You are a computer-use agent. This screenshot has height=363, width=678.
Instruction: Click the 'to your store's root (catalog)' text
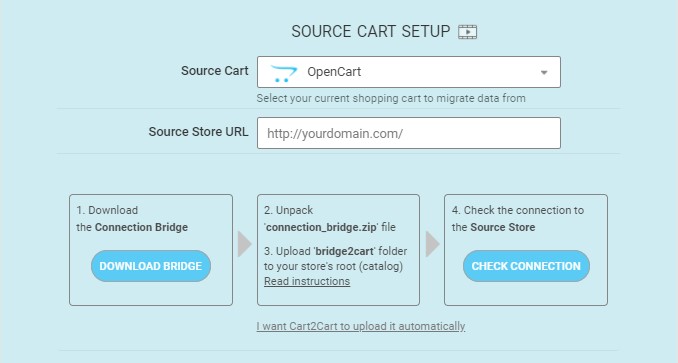pos(333,266)
